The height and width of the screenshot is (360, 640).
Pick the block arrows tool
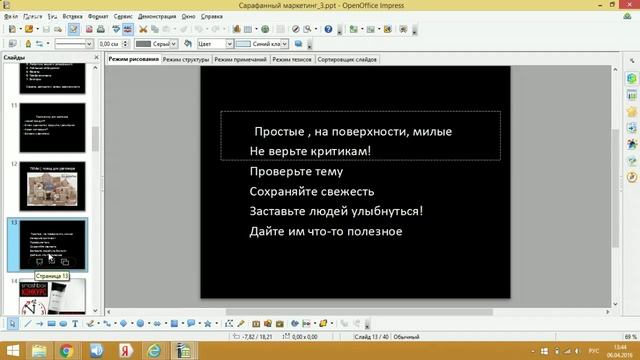(x=157, y=324)
